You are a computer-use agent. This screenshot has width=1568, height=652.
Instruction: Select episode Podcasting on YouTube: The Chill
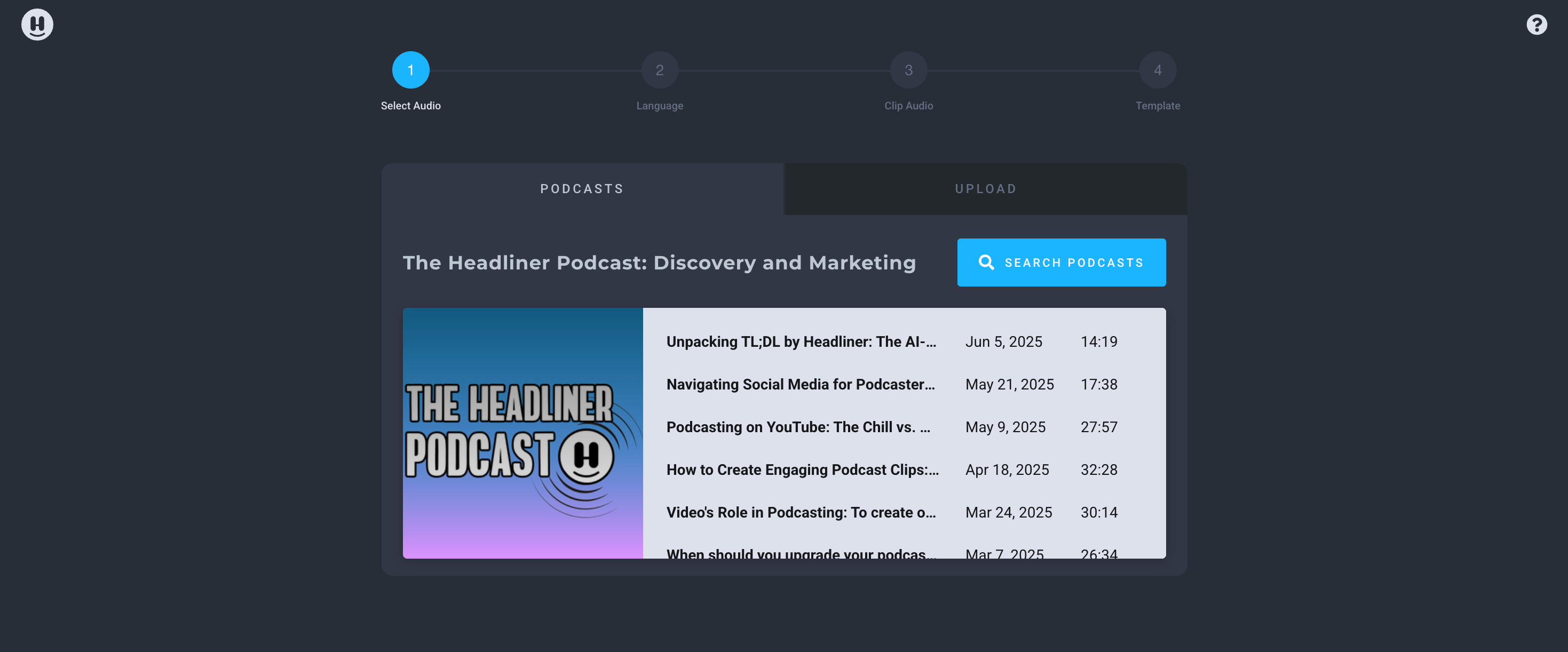(798, 427)
